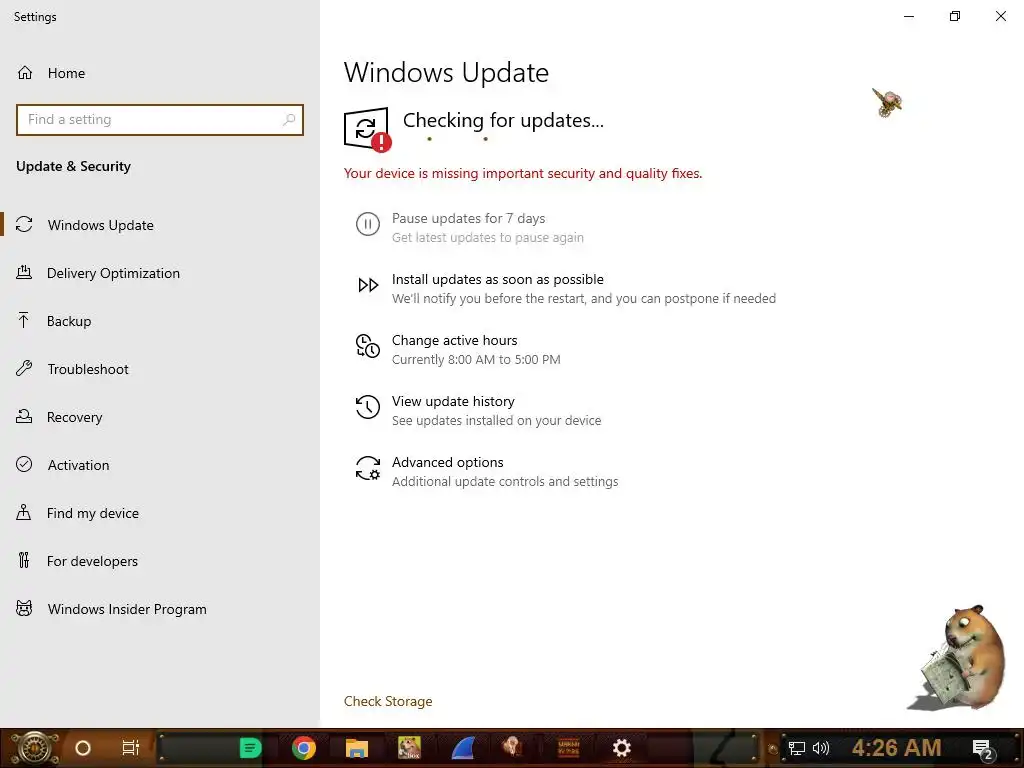Launch Google Chrome from taskbar

coord(304,748)
